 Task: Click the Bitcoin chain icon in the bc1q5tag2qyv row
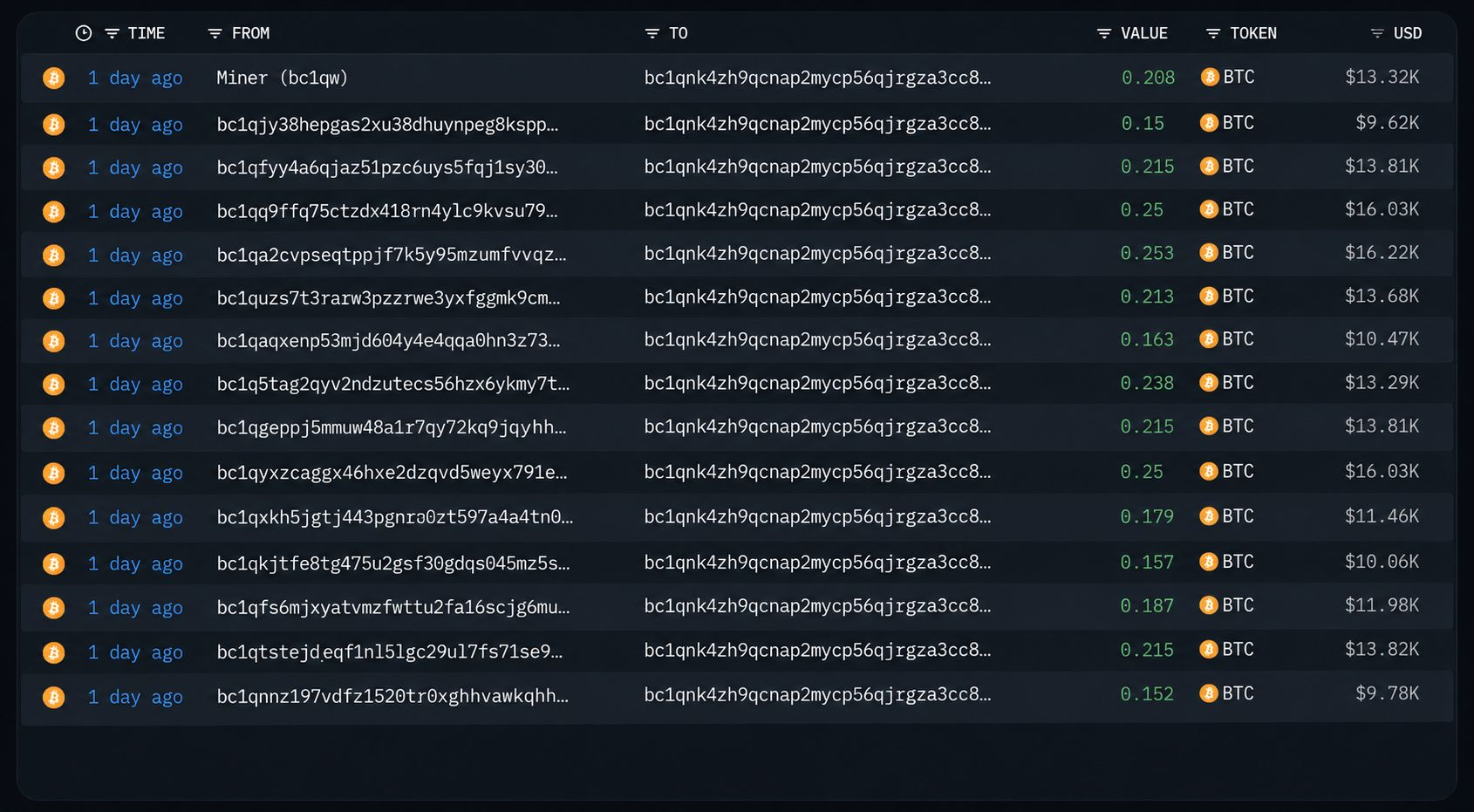click(54, 385)
